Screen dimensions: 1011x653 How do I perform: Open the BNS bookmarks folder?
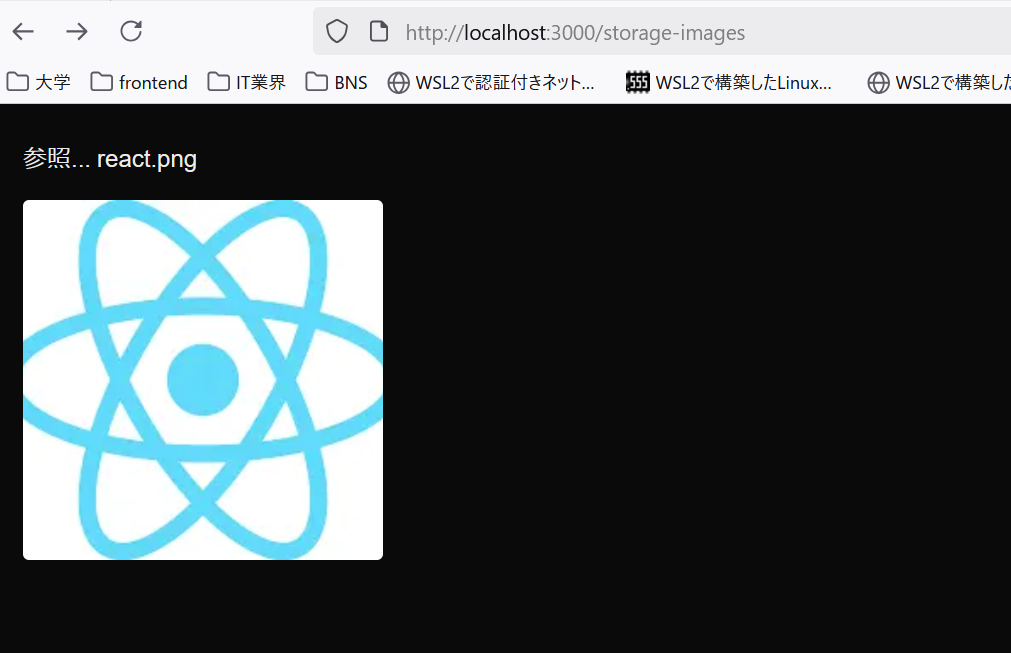pyautogui.click(x=336, y=83)
